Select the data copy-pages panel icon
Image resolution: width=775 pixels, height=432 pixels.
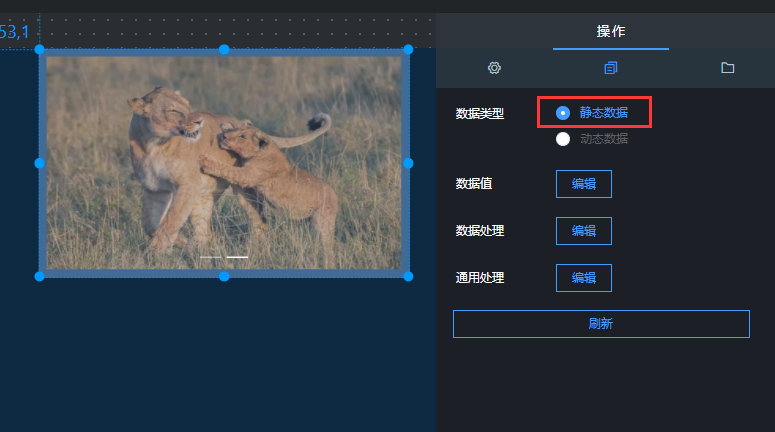[x=611, y=68]
